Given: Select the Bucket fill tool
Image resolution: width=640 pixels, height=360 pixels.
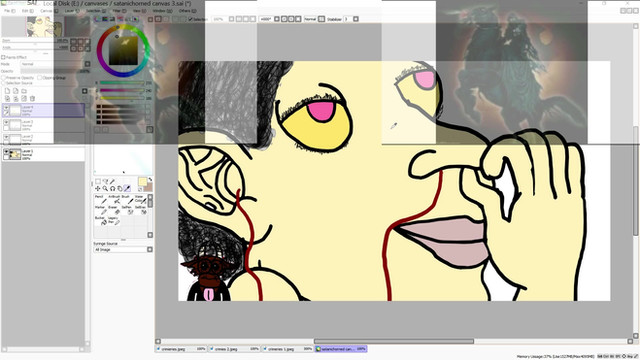Looking at the screenshot, I should coord(100,220).
